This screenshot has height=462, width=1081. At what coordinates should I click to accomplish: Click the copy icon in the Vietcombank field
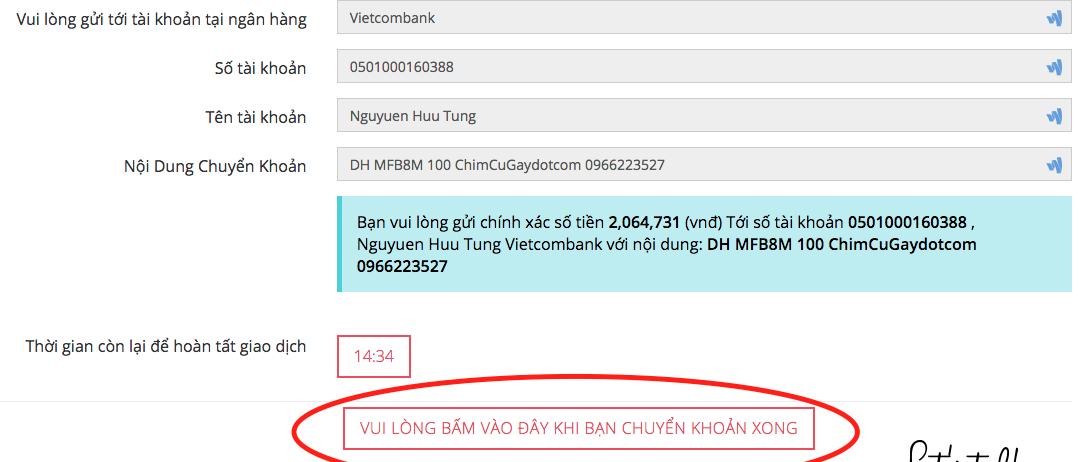(x=1053, y=19)
